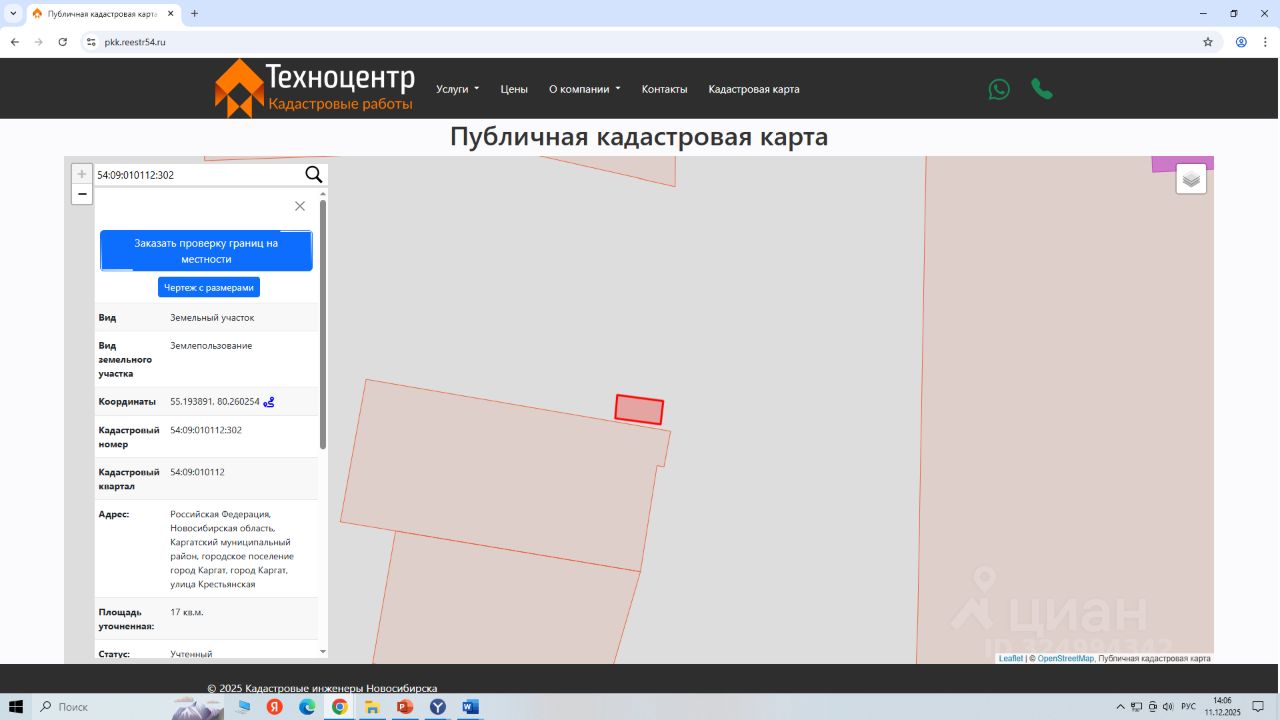Click Заказать проверку границ на местности button
This screenshot has width=1280, height=720.
[206, 251]
